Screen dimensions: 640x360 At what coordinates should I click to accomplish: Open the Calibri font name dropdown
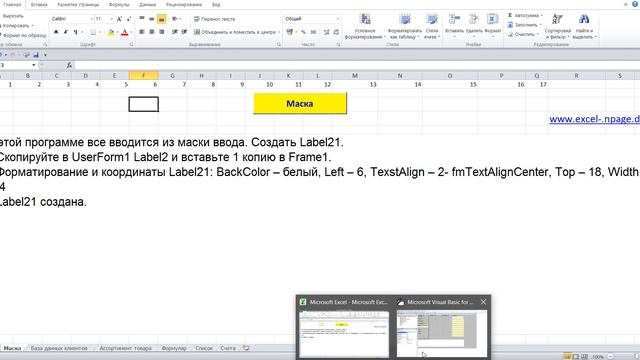point(91,19)
